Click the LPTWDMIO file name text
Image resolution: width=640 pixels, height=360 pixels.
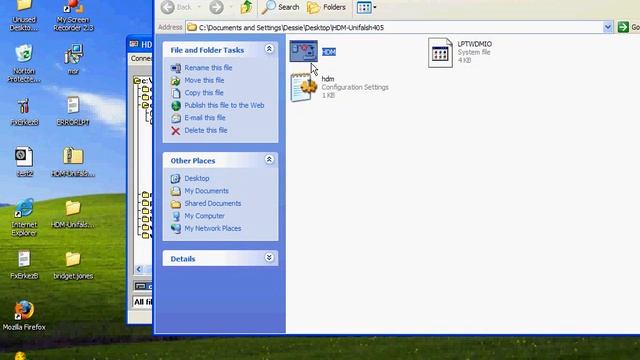(474, 44)
